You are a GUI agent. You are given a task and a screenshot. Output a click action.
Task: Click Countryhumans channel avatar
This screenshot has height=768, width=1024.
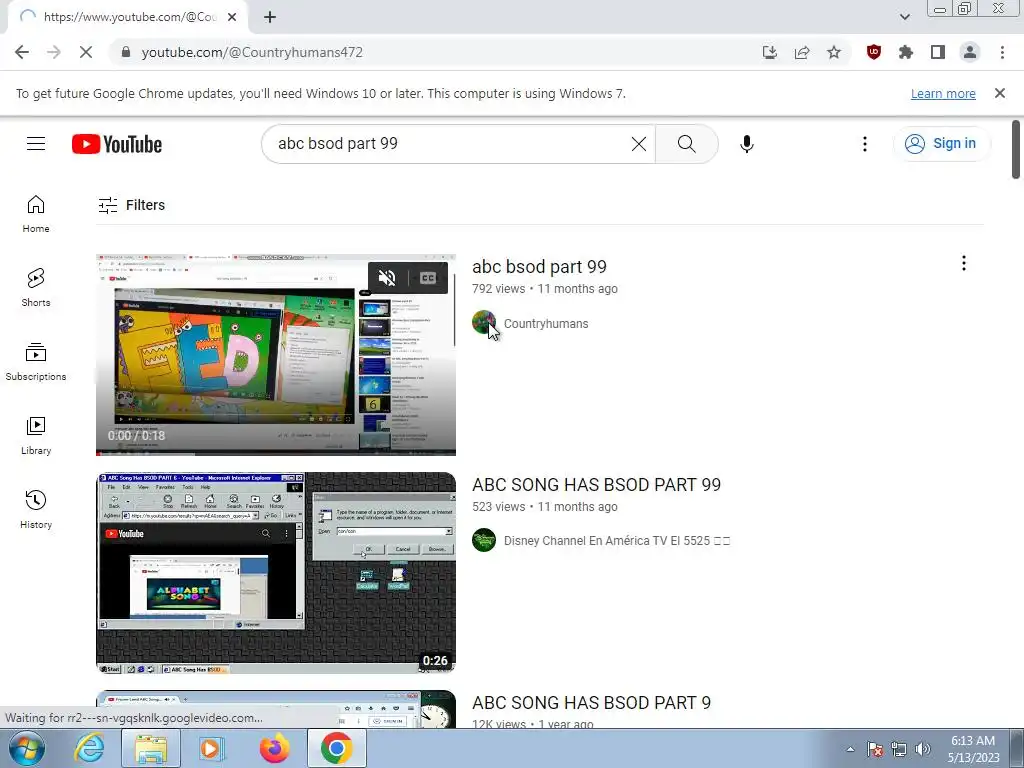click(x=484, y=323)
